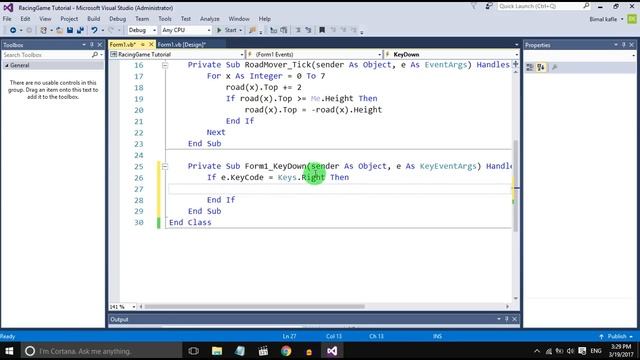Viewport: 640px width, 360px height.
Task: Save the current file with Save icon
Action: (x=70, y=30)
